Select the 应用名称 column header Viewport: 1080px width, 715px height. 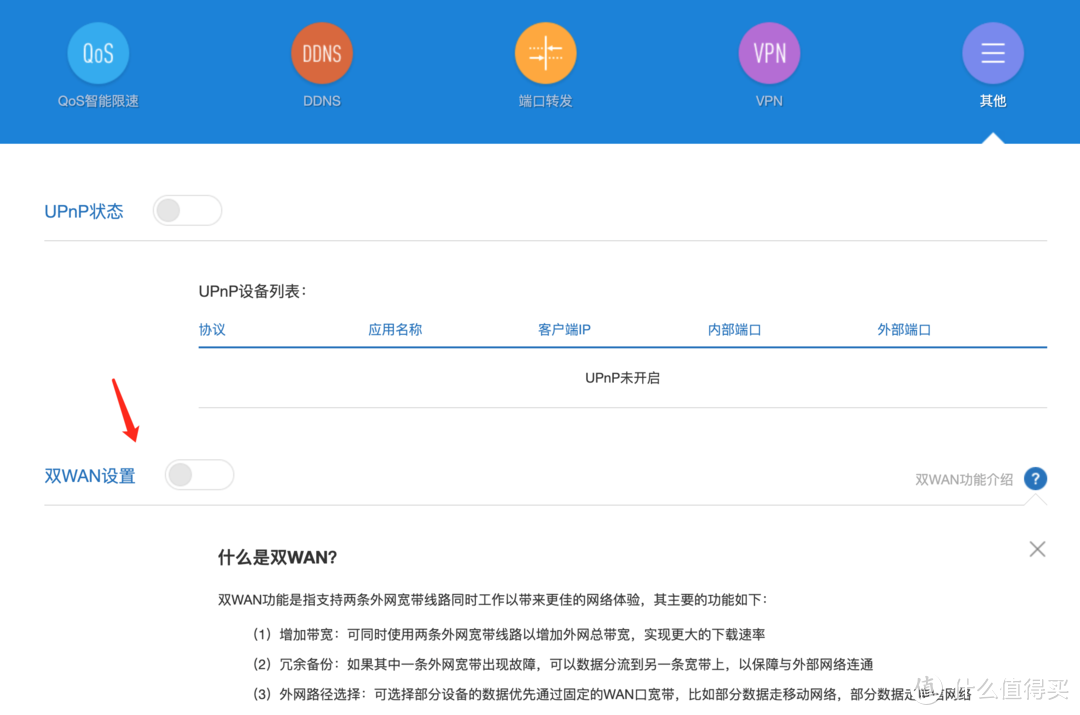point(394,328)
